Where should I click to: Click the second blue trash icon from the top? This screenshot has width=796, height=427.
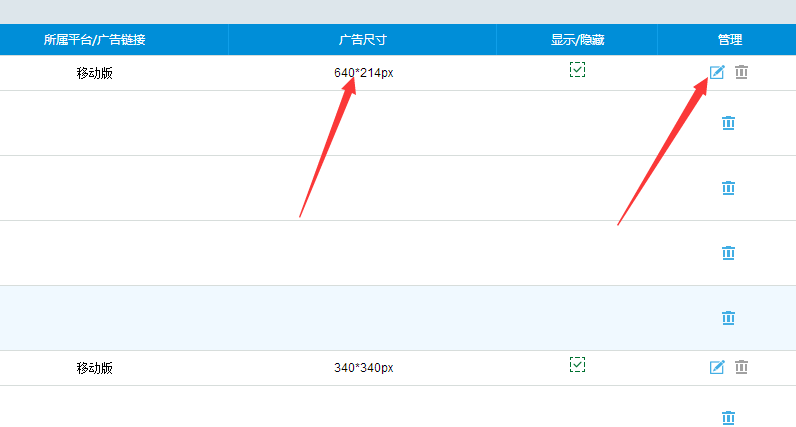click(x=728, y=188)
